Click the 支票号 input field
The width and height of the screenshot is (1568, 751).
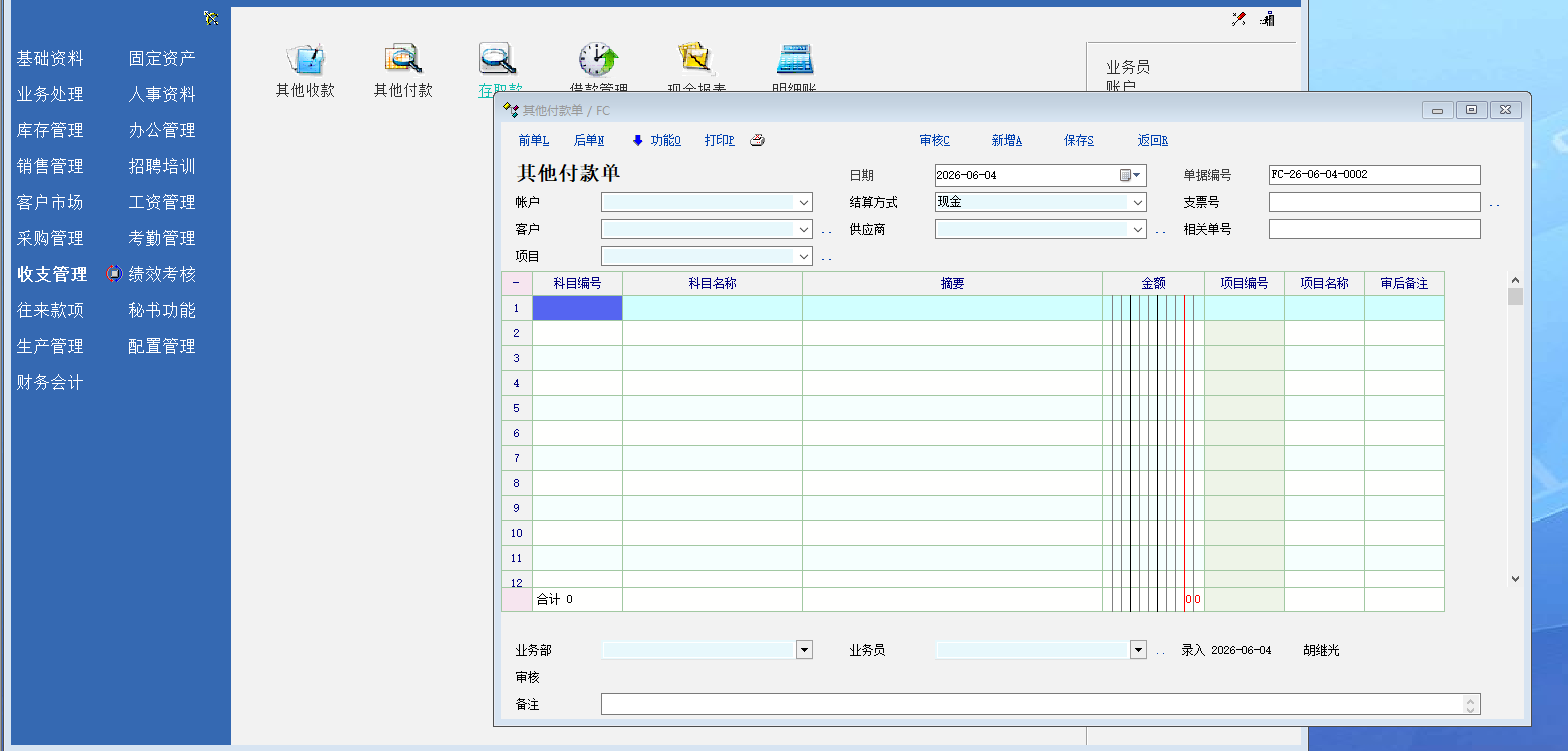point(1374,202)
